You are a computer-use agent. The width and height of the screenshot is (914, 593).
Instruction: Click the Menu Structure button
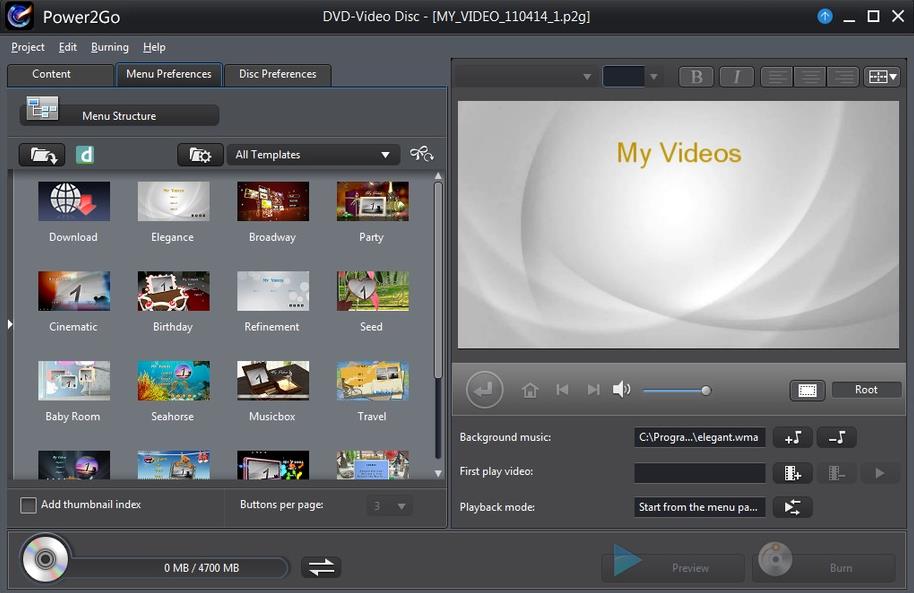[x=119, y=115]
